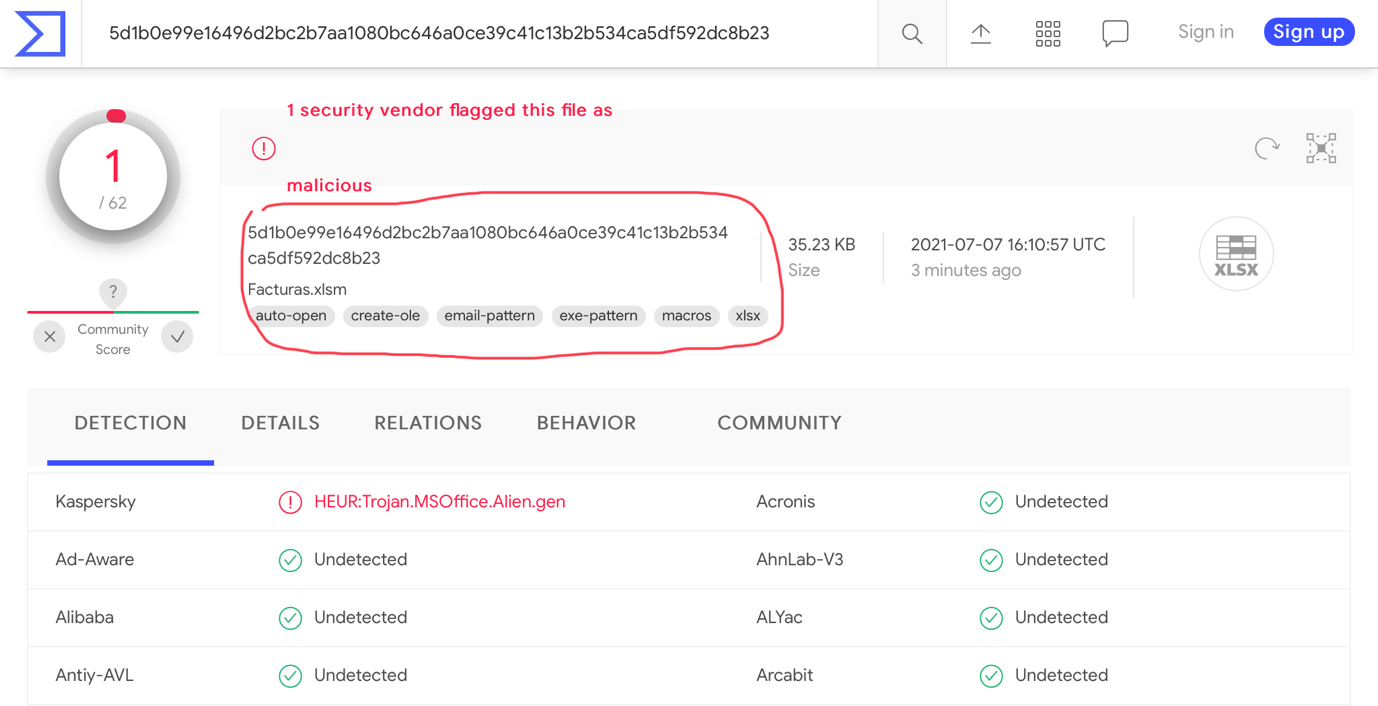Open the BEHAVIOR tab
This screenshot has height=706, width=1378.
coord(586,423)
